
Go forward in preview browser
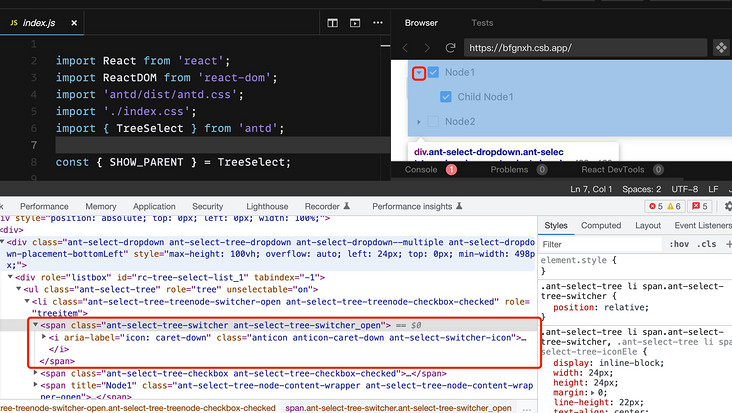[427, 48]
